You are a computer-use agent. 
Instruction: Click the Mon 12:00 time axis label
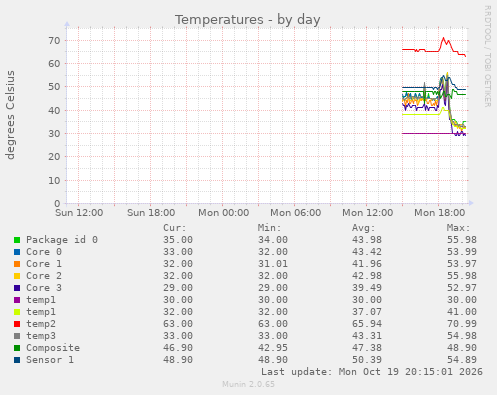(367, 213)
